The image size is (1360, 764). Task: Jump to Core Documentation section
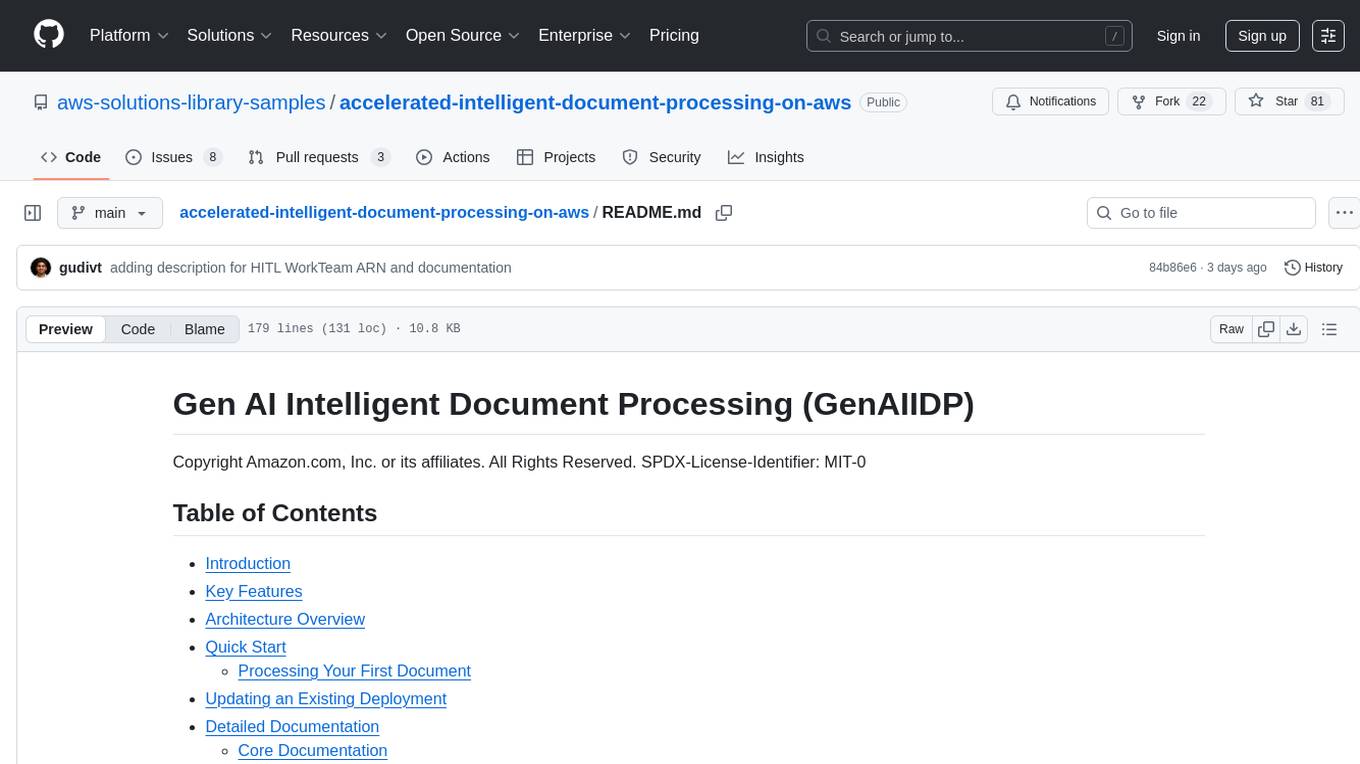(x=312, y=750)
